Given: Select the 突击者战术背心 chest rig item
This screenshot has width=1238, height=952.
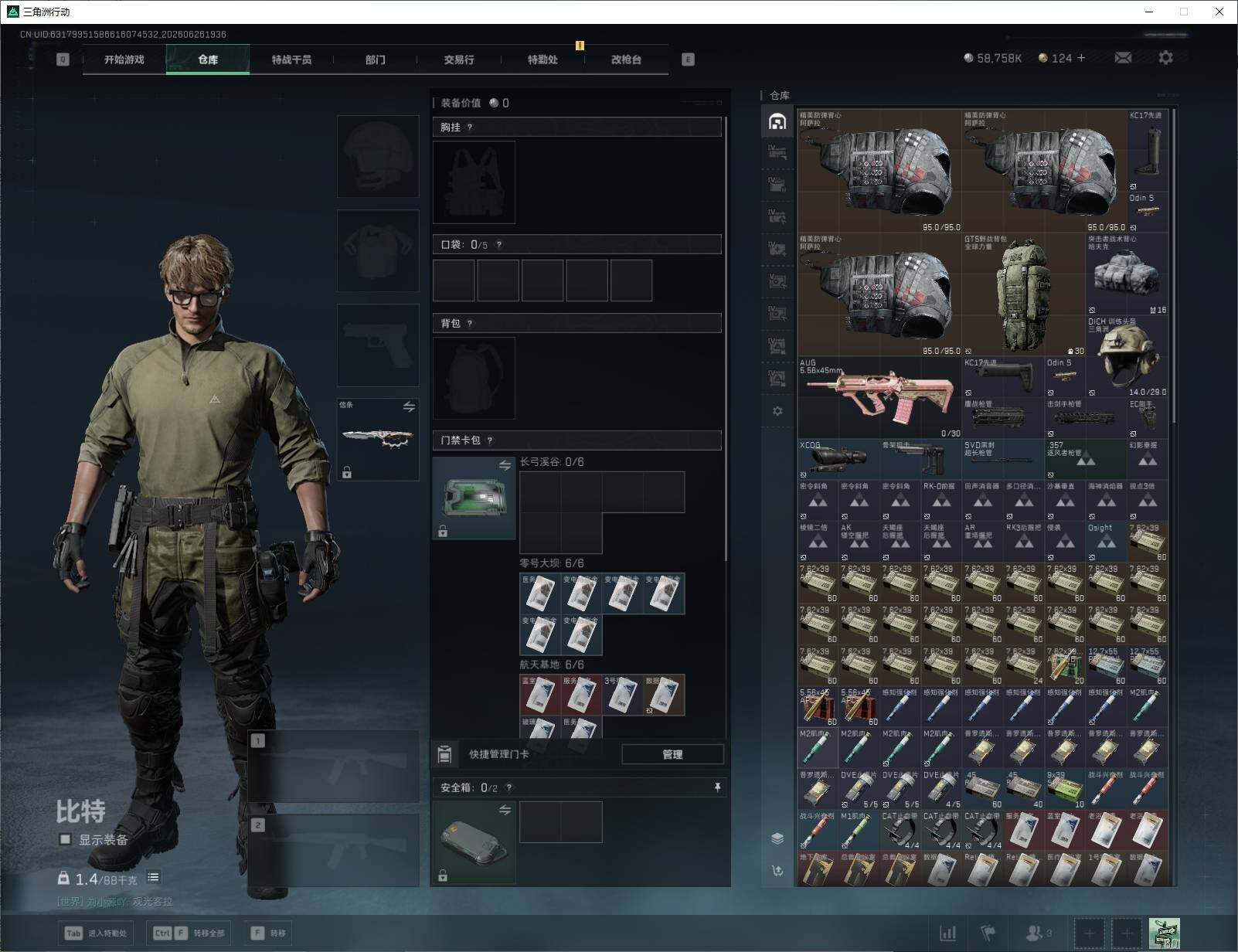Looking at the screenshot, I should point(1127,274).
